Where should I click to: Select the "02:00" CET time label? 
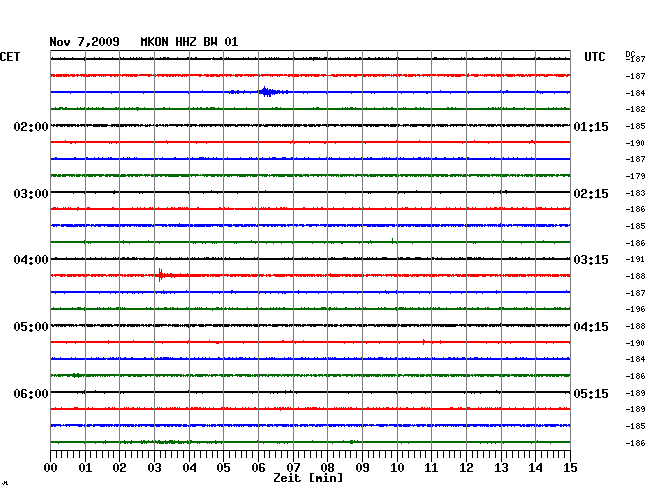pos(31,126)
